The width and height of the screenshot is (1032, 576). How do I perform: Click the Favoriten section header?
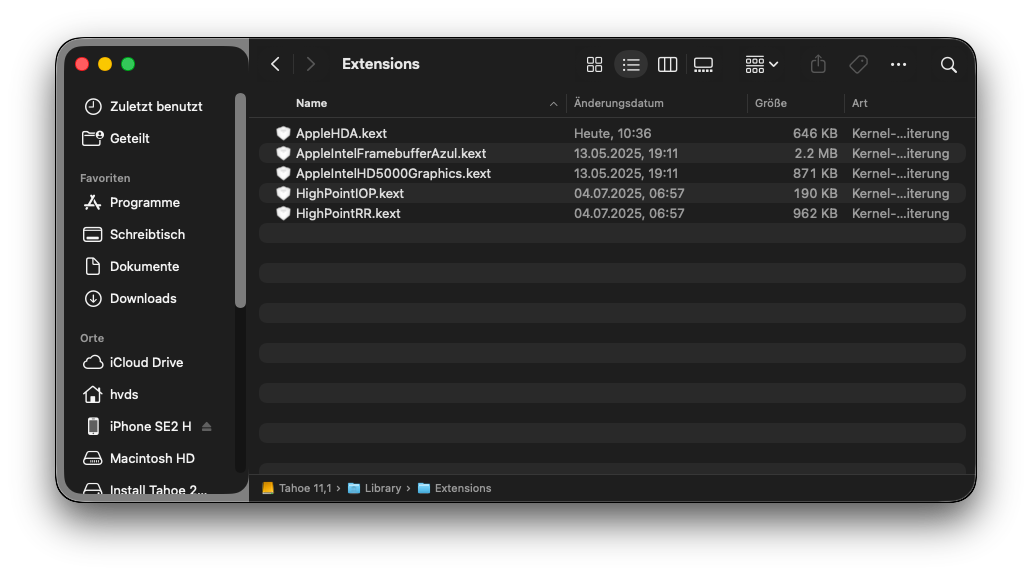tap(105, 178)
